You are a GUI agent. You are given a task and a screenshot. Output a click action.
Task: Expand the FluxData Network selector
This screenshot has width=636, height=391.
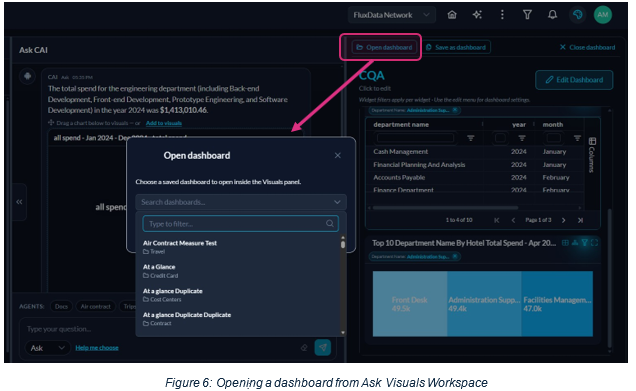[x=391, y=15]
